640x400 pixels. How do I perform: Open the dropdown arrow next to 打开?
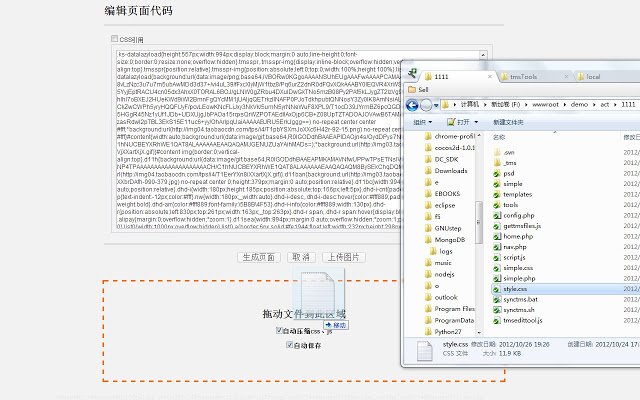click(x=476, y=122)
